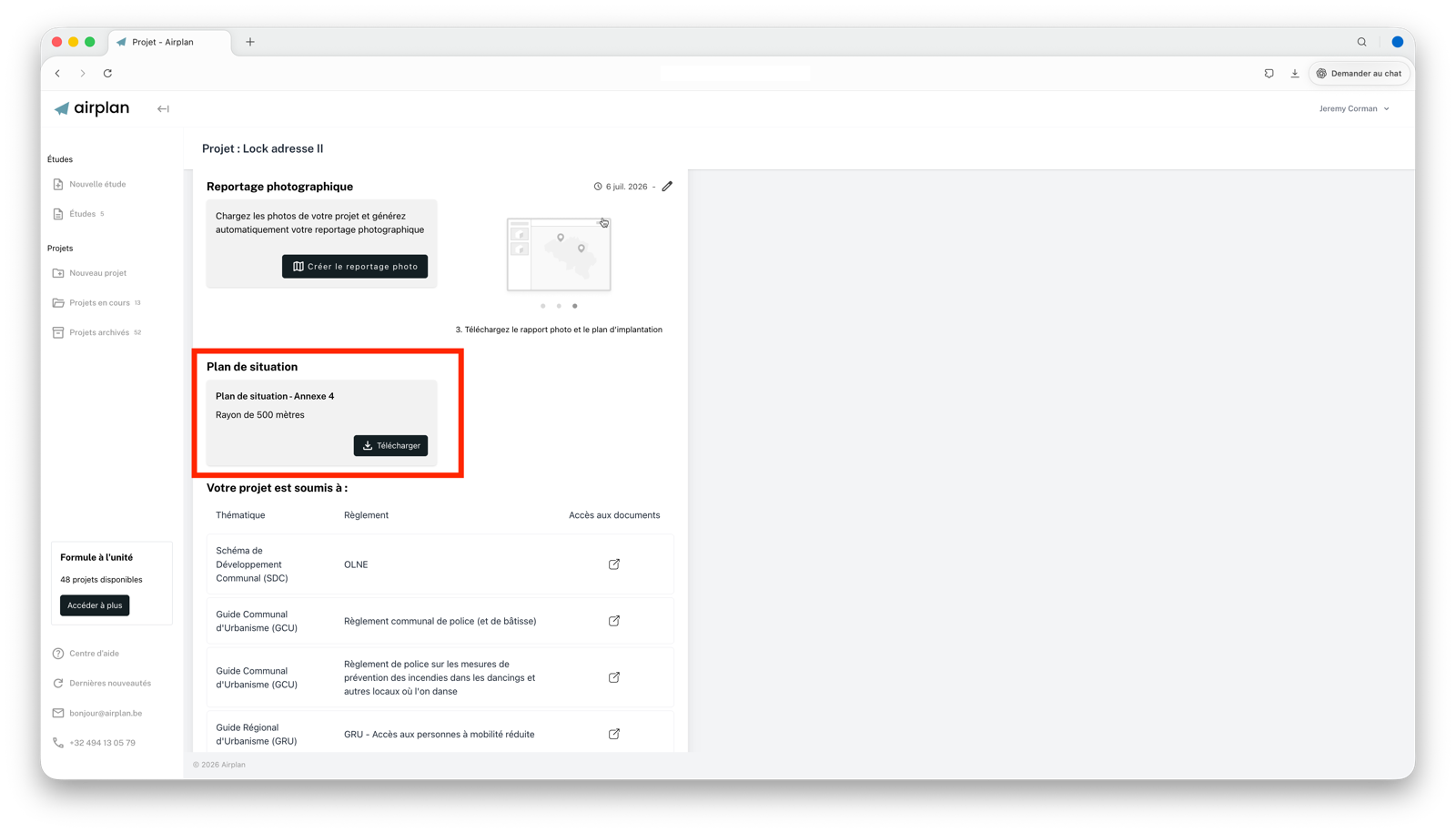Screen dimensions: 1456x833
Task: Click Créer le reportage photo button
Action: (355, 266)
